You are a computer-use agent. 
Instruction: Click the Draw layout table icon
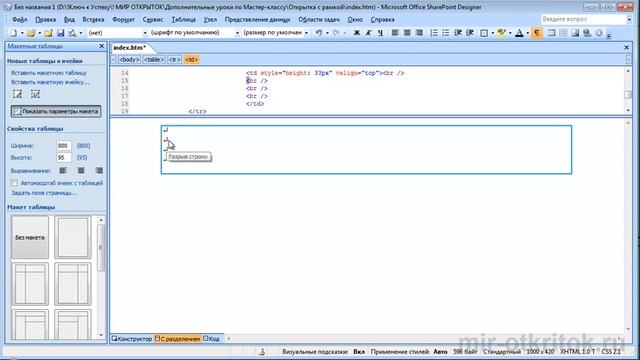point(17,94)
